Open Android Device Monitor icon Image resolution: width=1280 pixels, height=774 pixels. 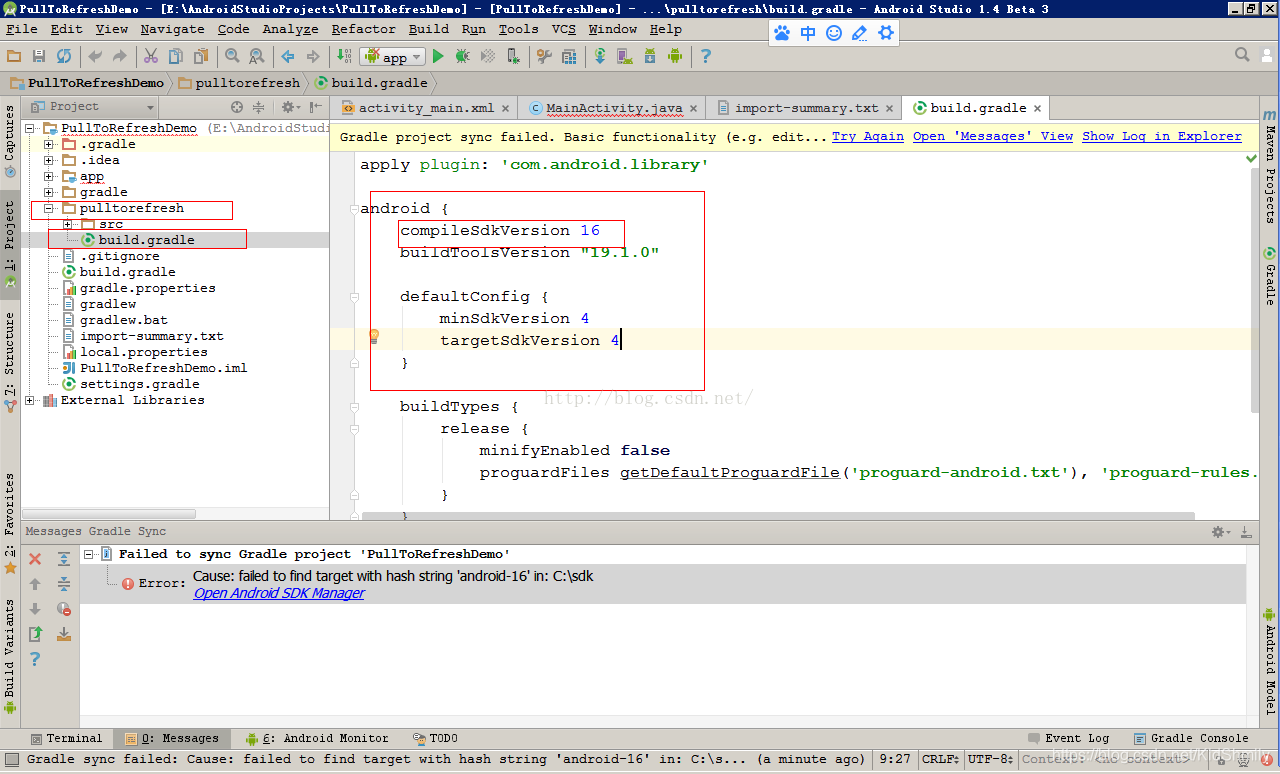[x=675, y=56]
